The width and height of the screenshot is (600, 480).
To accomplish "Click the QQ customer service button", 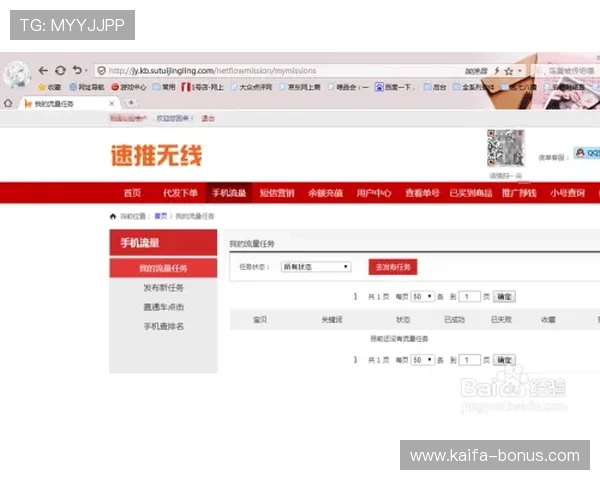I will point(587,153).
